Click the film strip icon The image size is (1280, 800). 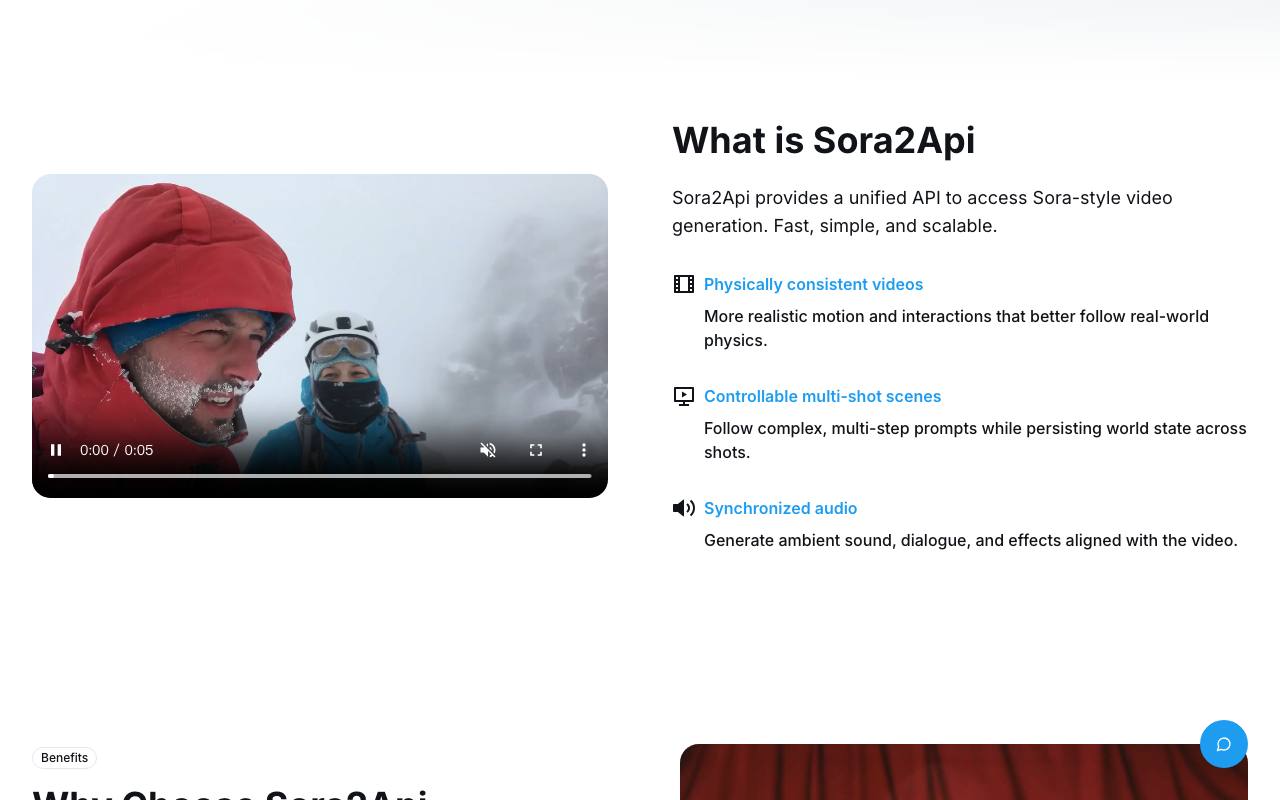[684, 284]
